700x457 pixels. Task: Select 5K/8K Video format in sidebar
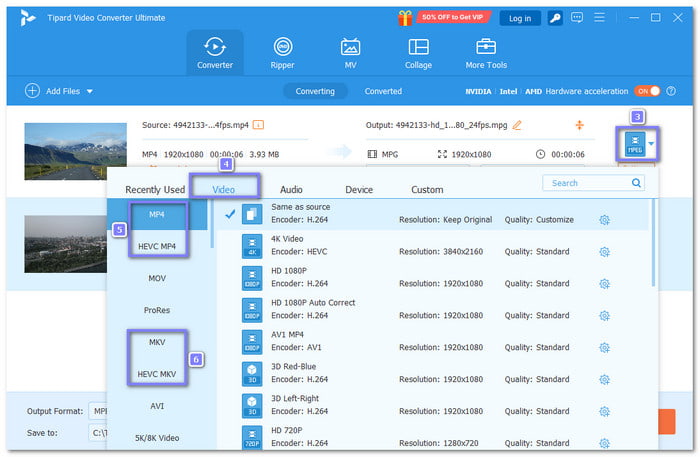coord(157,438)
